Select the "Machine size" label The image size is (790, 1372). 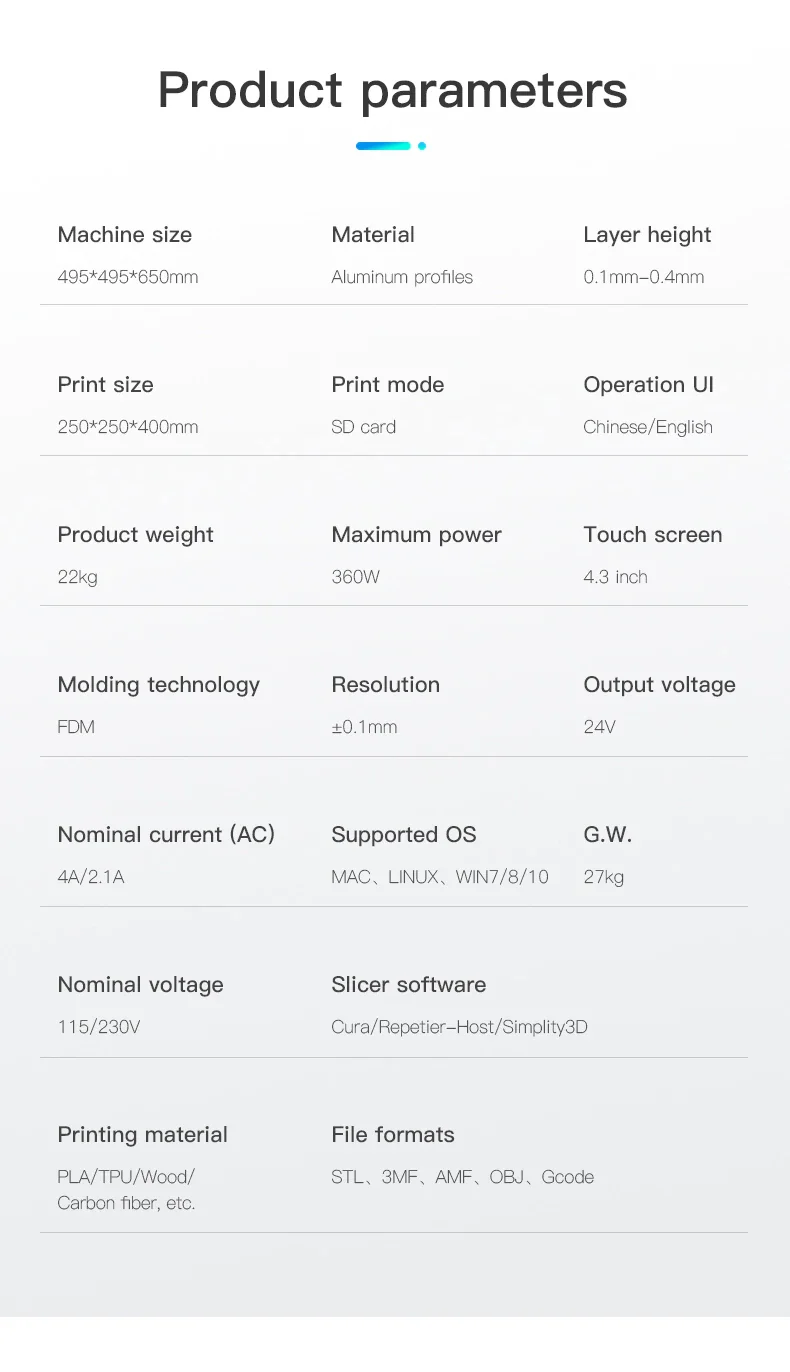click(125, 235)
